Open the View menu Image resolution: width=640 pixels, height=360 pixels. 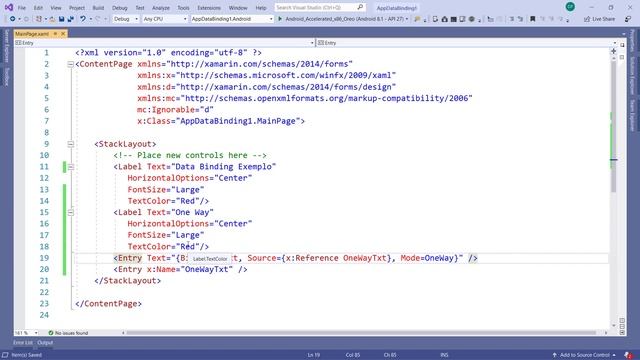point(56,8)
